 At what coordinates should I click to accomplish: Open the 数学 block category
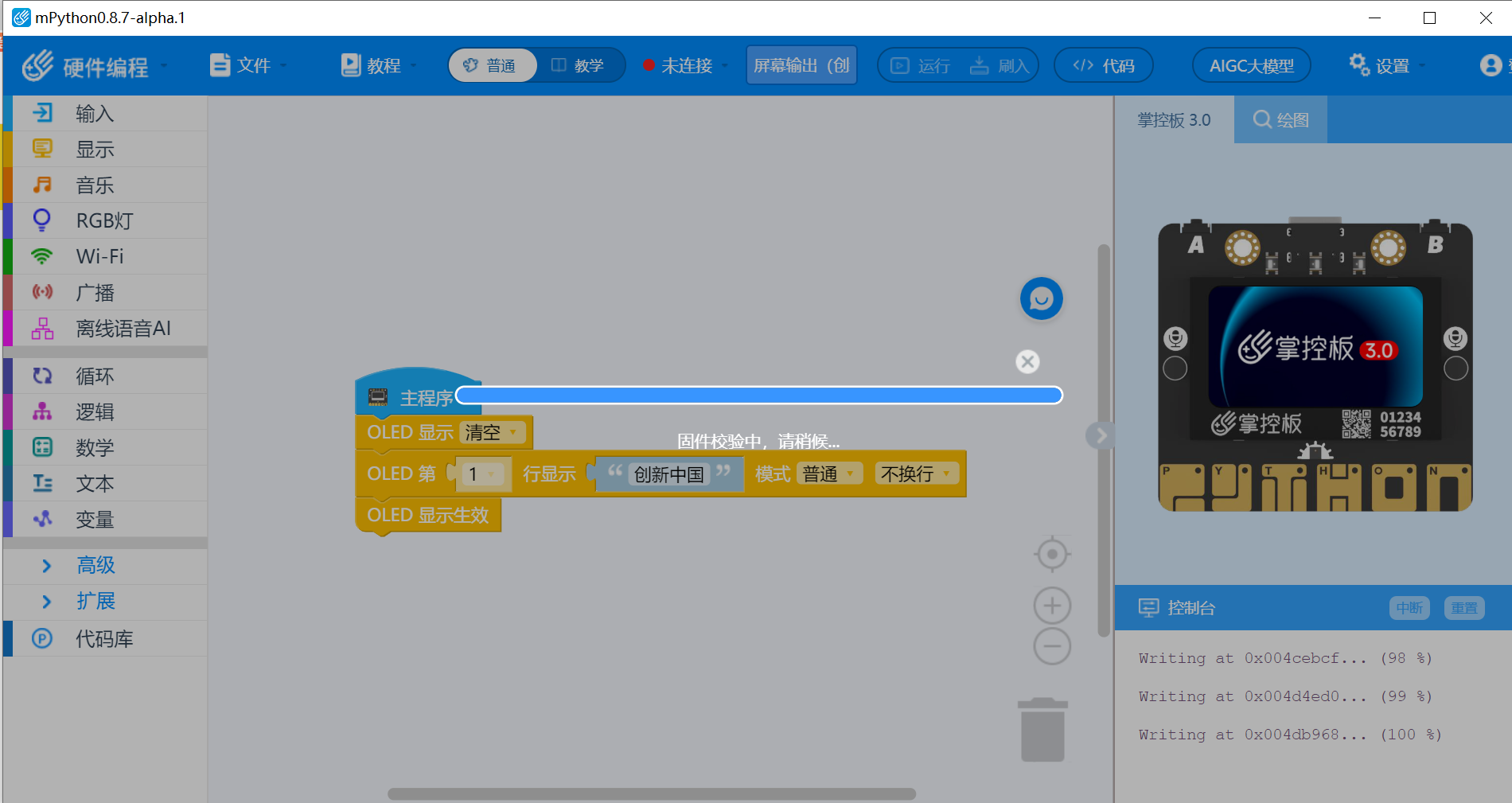(x=105, y=447)
